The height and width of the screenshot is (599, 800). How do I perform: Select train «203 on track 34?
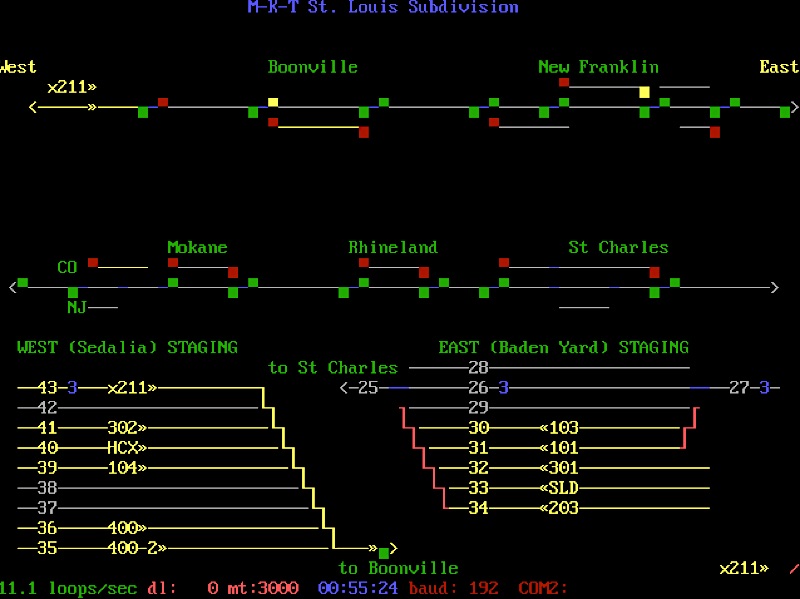[559, 508]
